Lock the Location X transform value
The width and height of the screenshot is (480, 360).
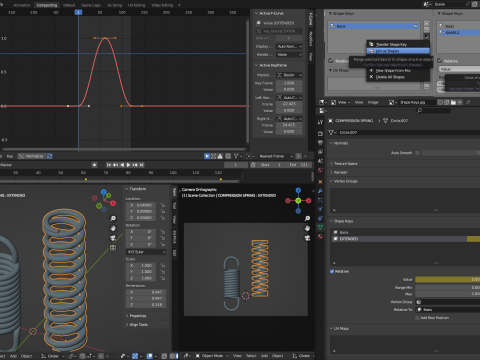[x=162, y=205]
